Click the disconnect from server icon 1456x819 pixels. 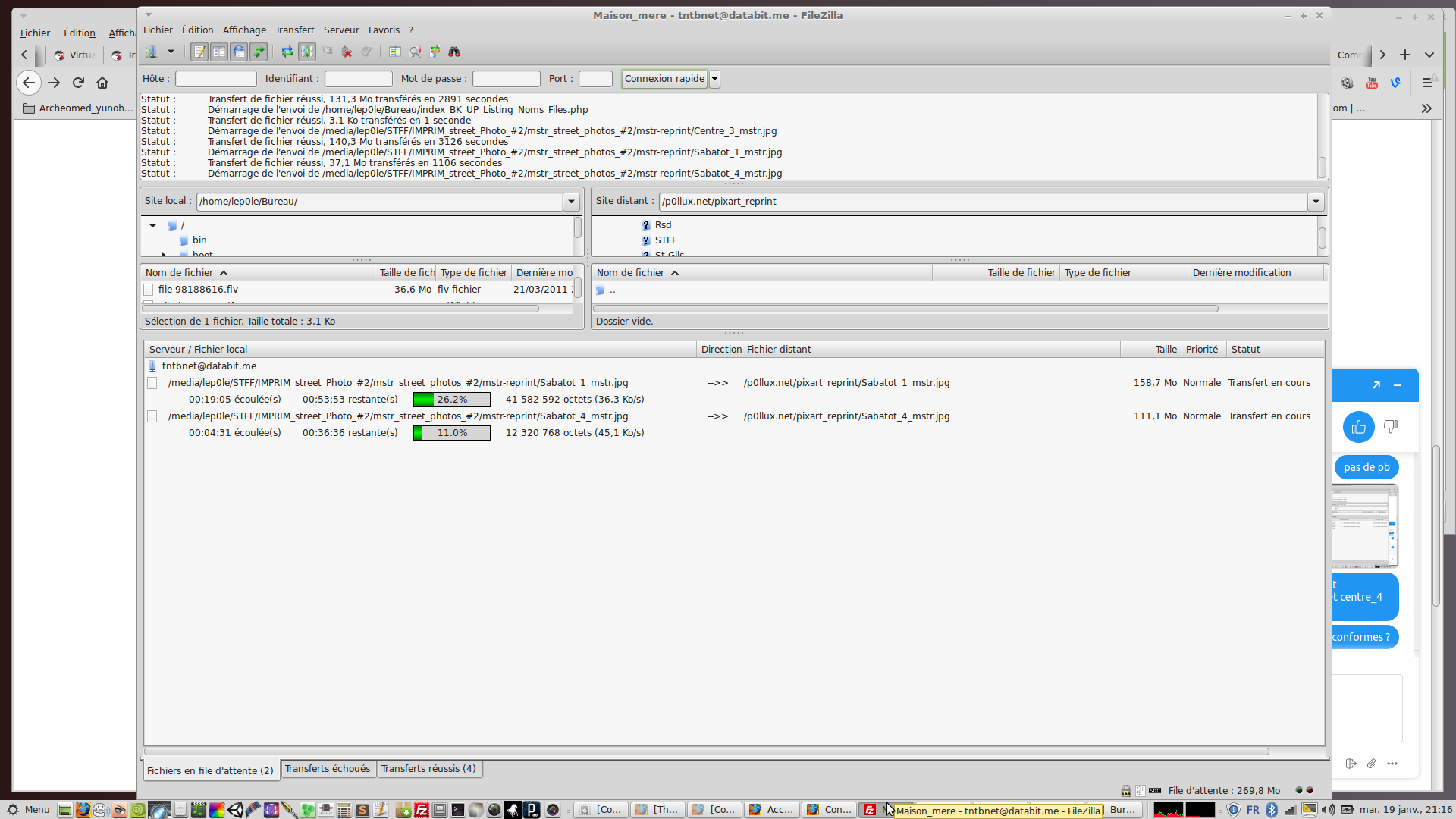click(347, 52)
